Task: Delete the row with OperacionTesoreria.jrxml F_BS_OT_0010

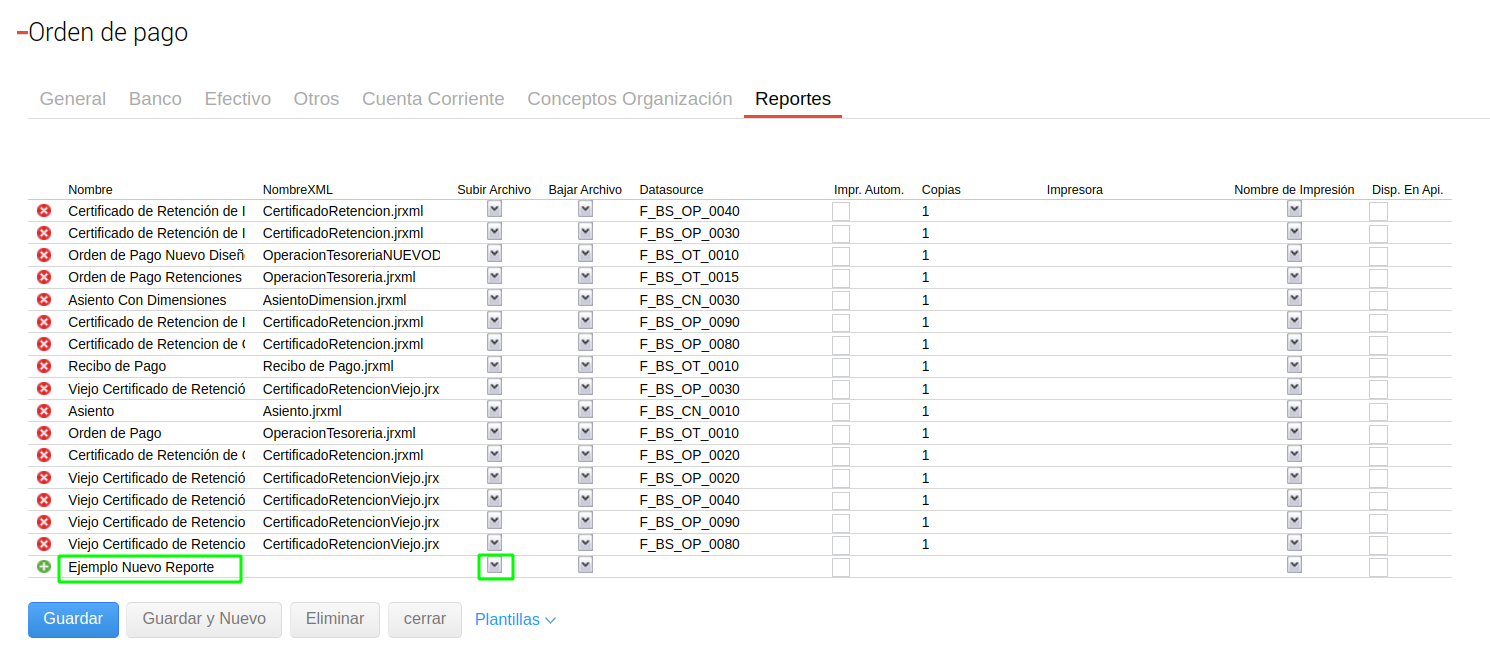Action: (44, 433)
